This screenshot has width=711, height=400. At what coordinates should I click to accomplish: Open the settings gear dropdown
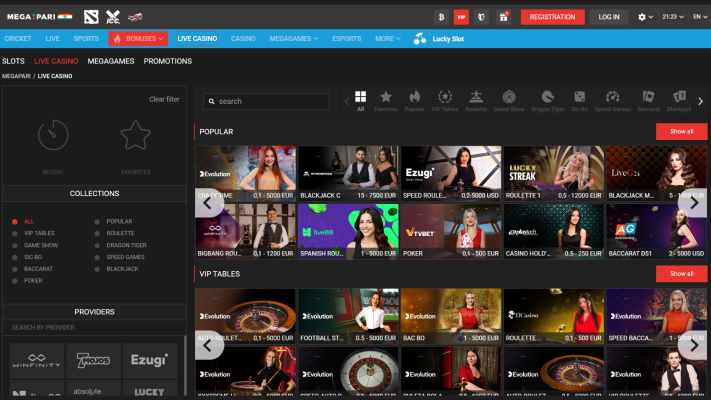(x=645, y=17)
